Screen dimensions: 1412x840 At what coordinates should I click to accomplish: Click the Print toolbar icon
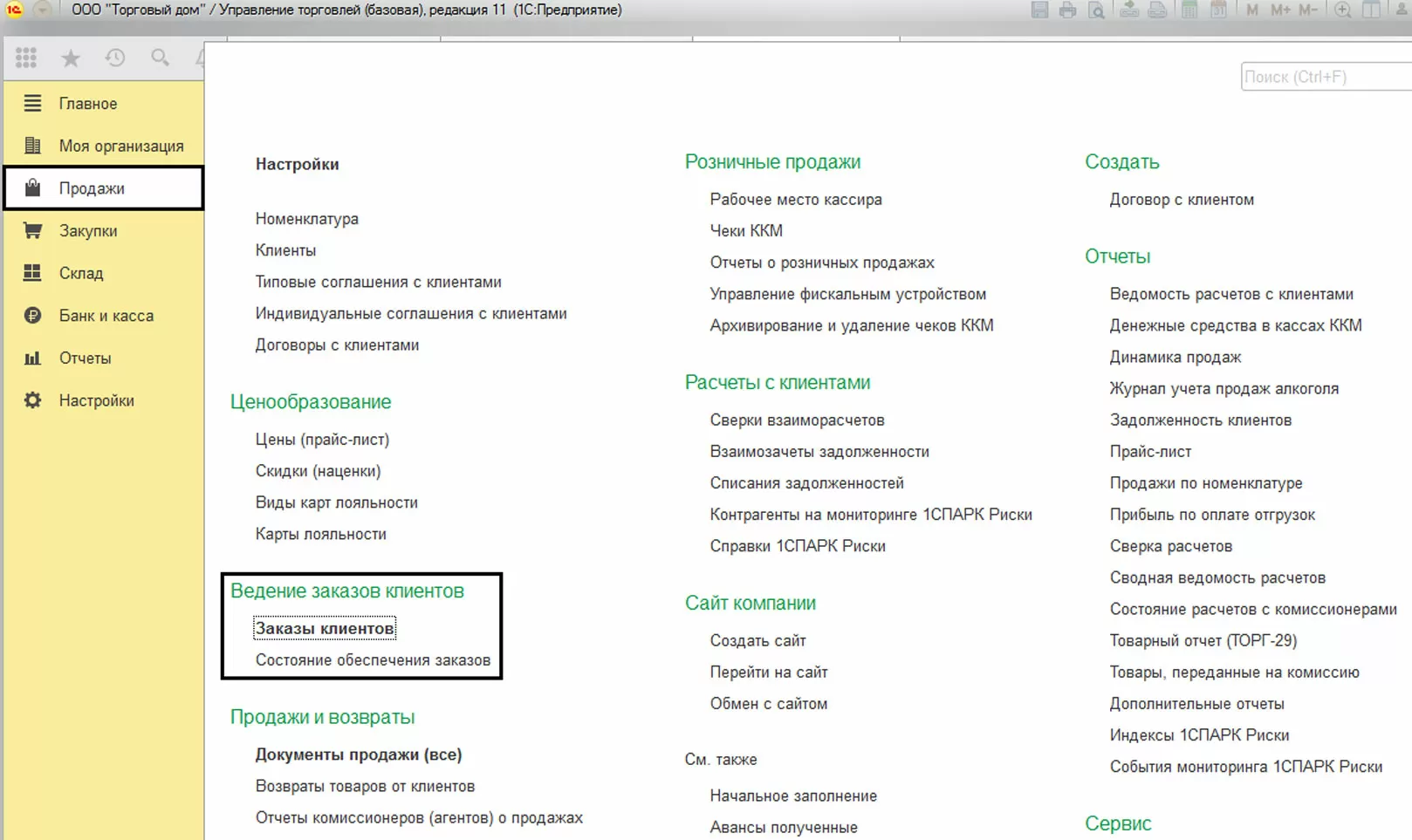coord(1067,10)
